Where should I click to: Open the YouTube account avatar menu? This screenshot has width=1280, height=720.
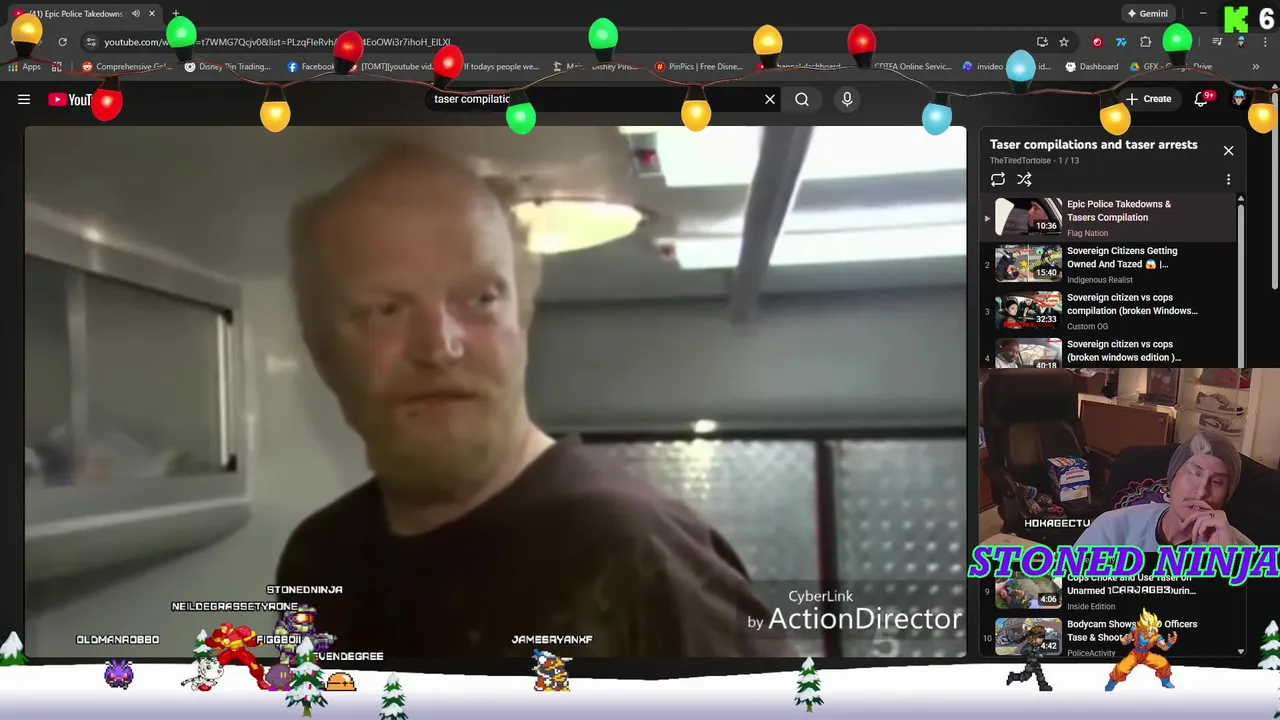point(1240,99)
